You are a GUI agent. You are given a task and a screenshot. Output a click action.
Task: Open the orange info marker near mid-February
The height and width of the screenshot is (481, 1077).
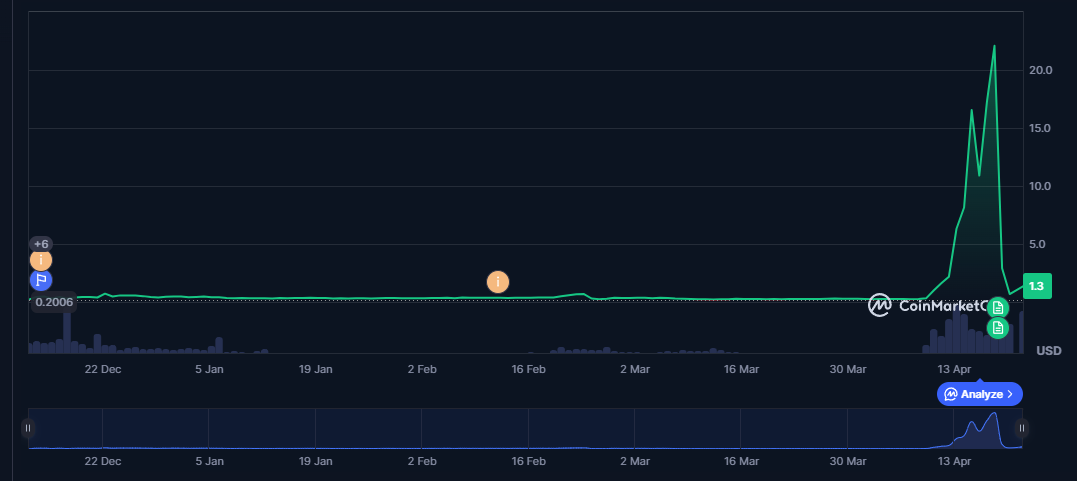click(497, 282)
